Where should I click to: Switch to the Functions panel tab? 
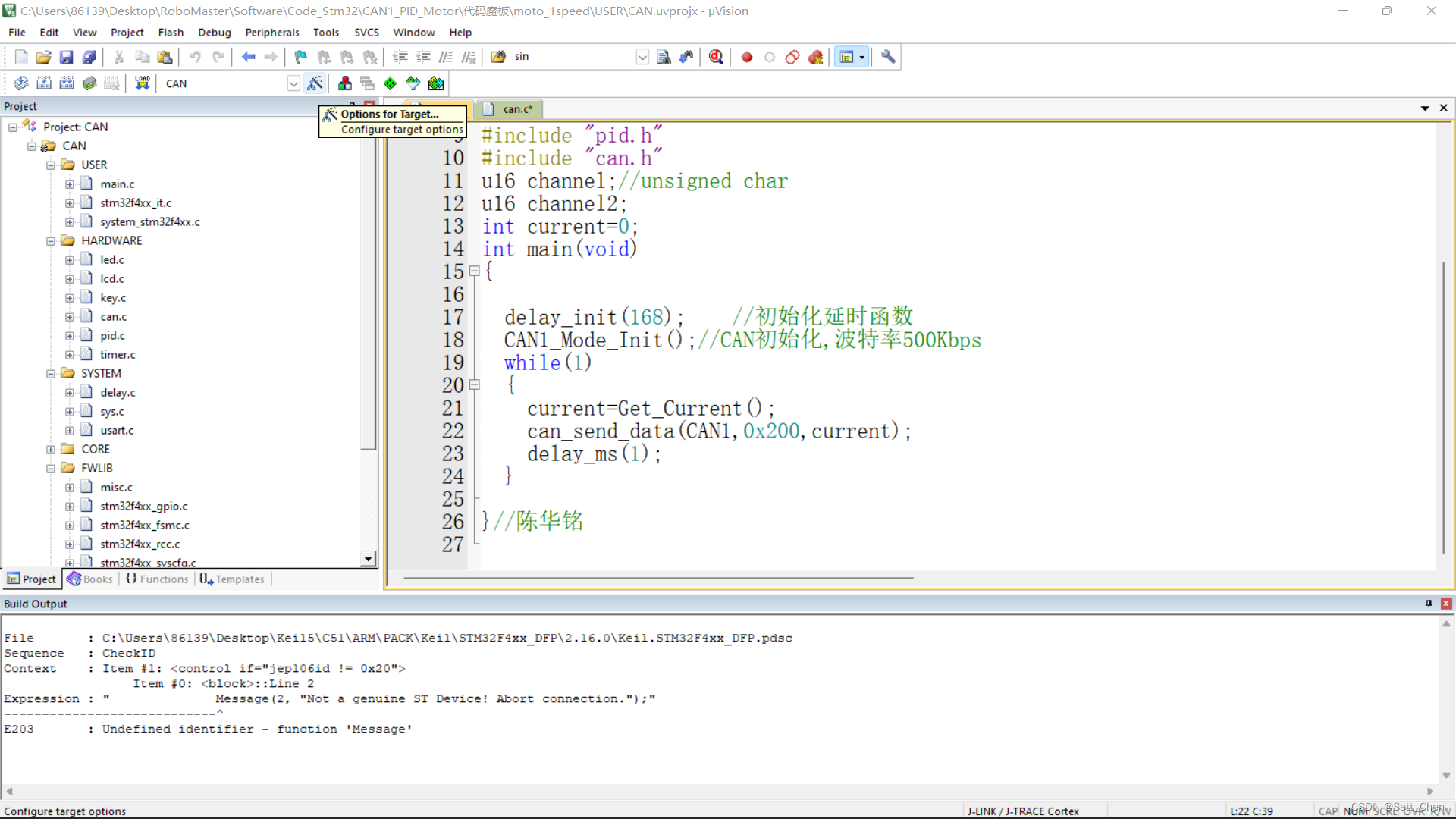point(157,579)
